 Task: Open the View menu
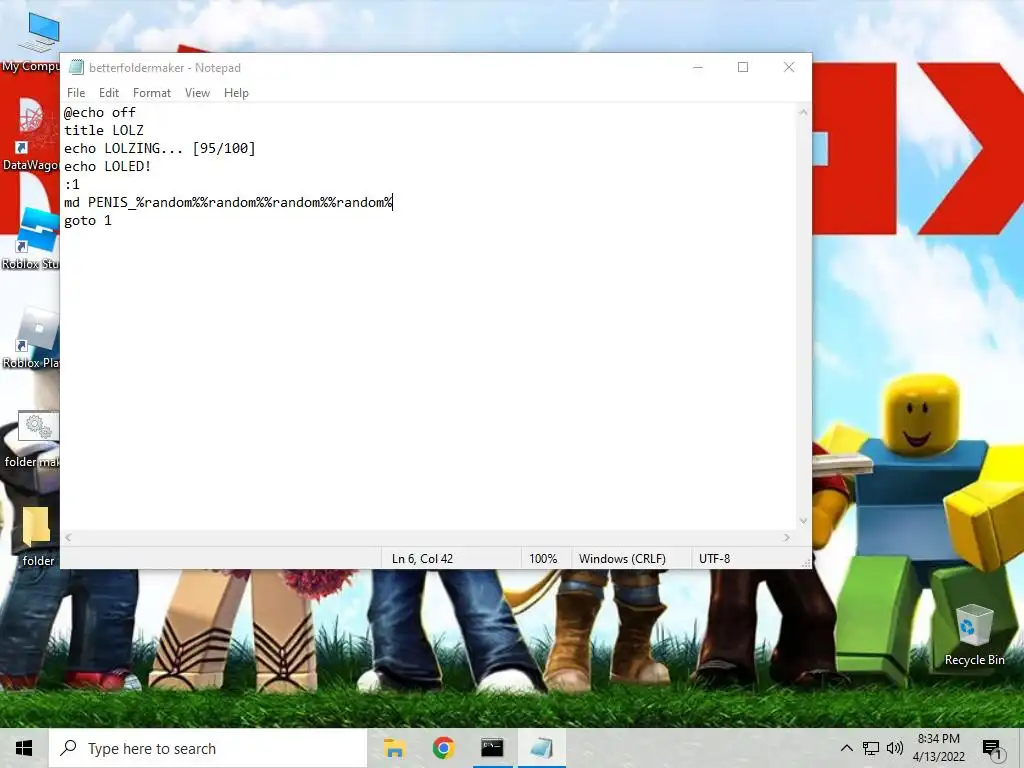pyautogui.click(x=197, y=93)
